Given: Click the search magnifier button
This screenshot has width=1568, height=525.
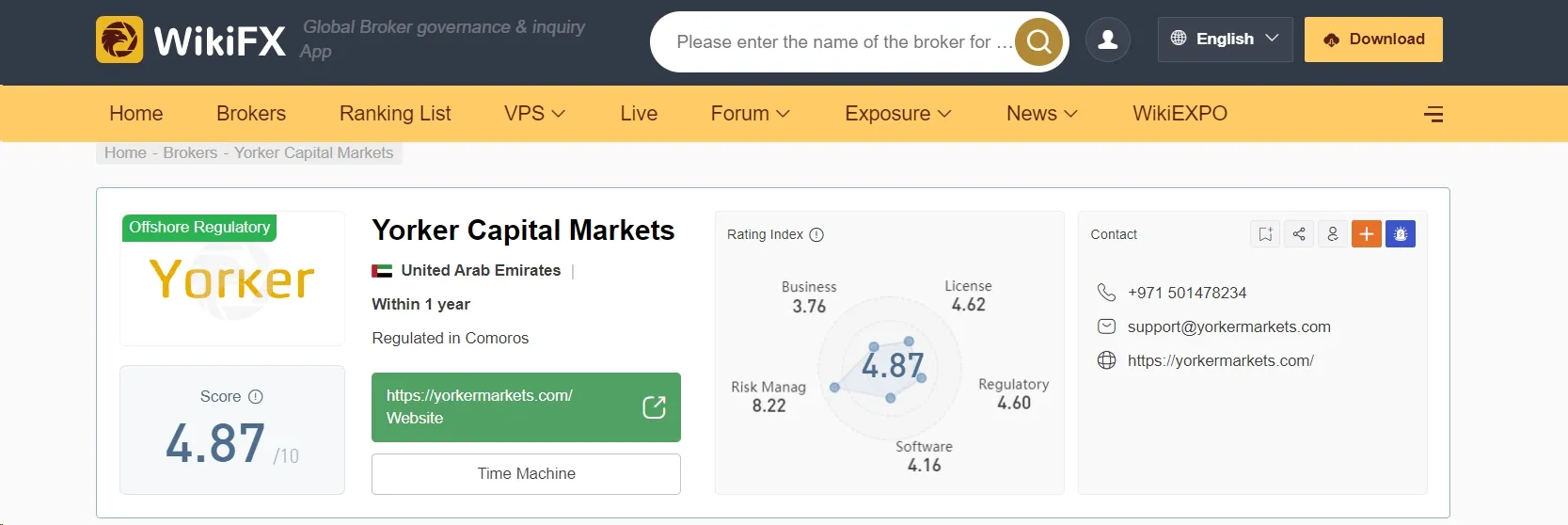Looking at the screenshot, I should pos(1038,41).
